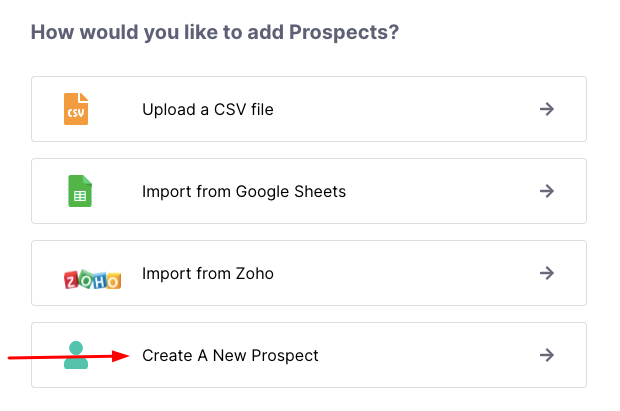Select the "Create A New Prospect" label
Viewport: 620px width, 411px height.
[x=230, y=355]
